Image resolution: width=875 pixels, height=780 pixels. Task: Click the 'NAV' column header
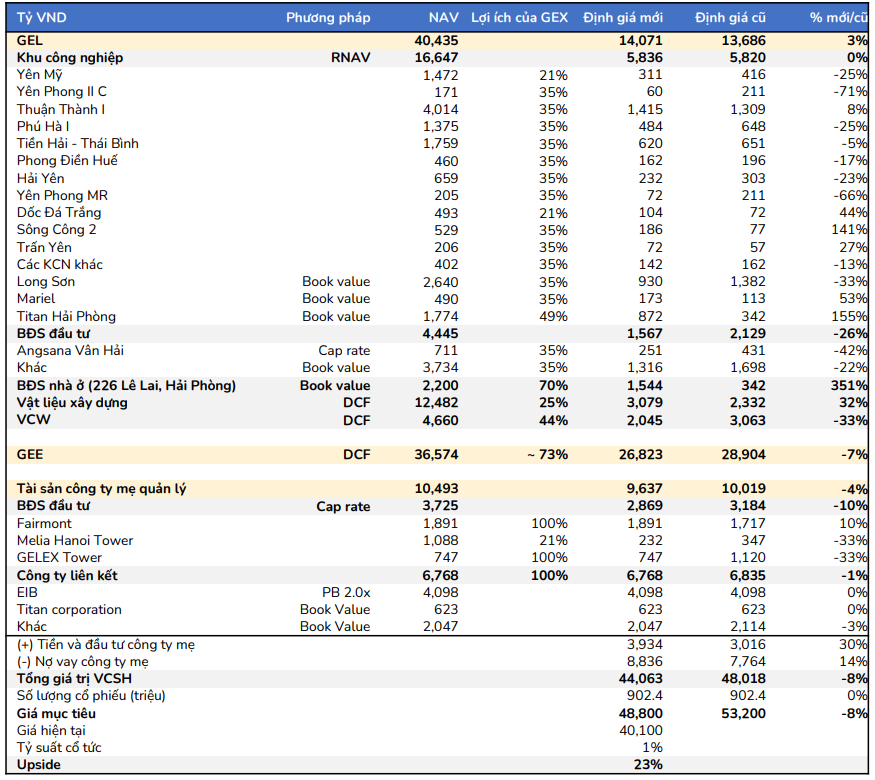tap(444, 18)
